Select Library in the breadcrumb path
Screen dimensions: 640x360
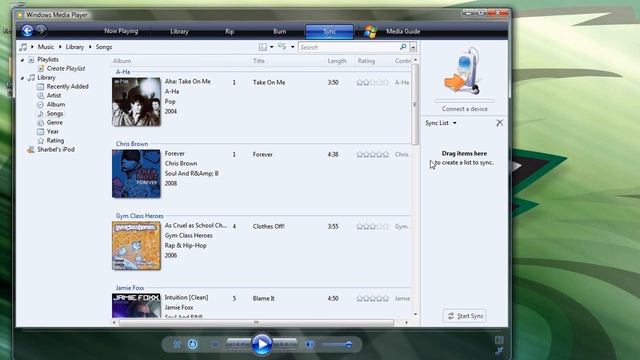point(75,47)
